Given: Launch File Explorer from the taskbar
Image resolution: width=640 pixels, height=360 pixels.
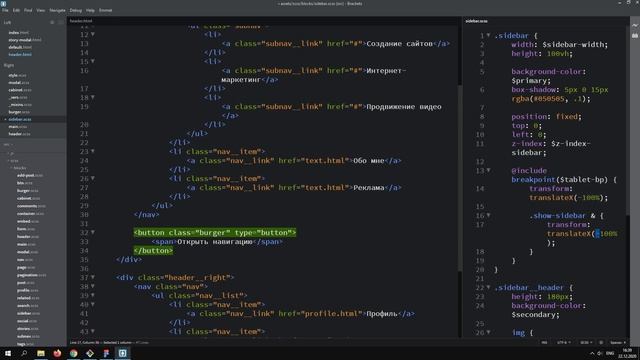Looking at the screenshot, I should (41, 353).
